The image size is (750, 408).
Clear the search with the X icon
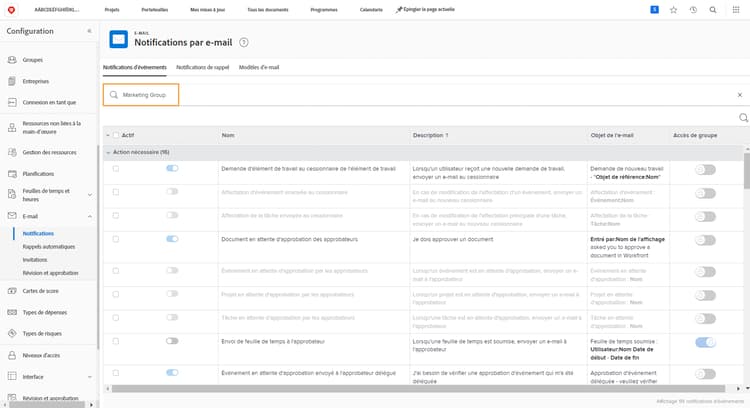point(739,95)
